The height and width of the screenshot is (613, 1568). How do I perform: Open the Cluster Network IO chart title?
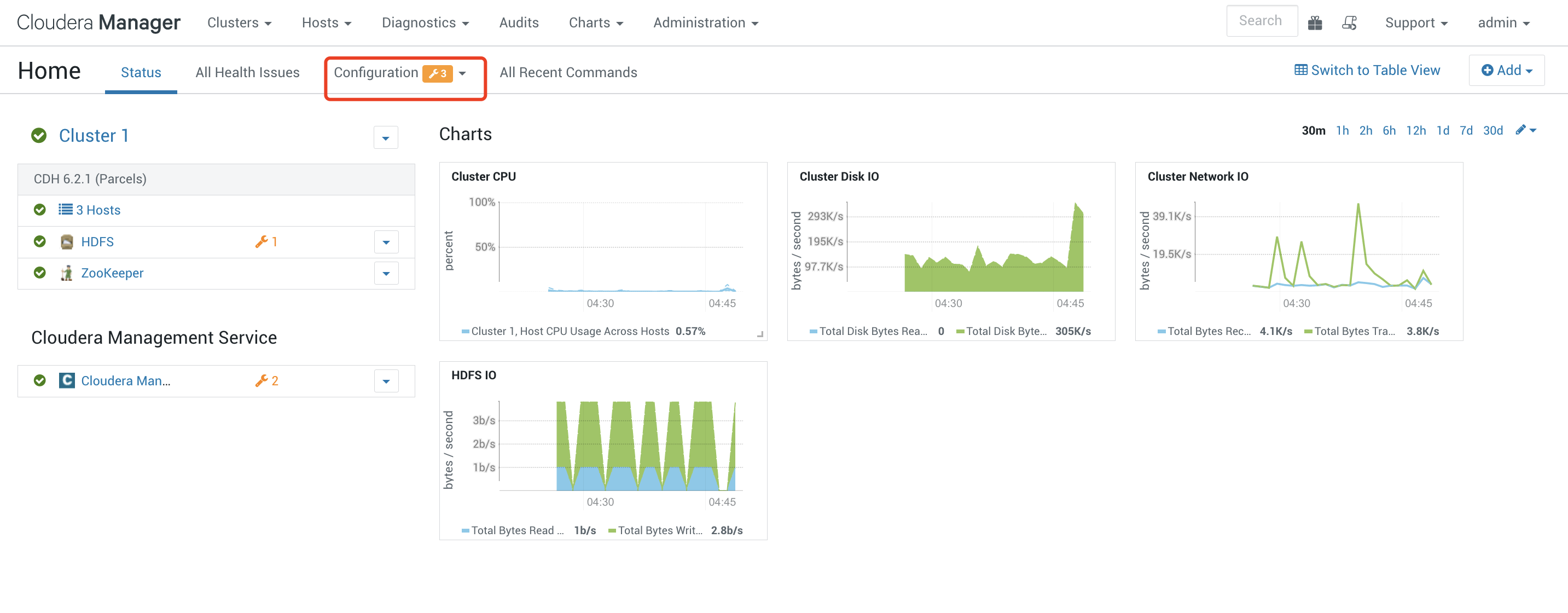(x=1197, y=176)
